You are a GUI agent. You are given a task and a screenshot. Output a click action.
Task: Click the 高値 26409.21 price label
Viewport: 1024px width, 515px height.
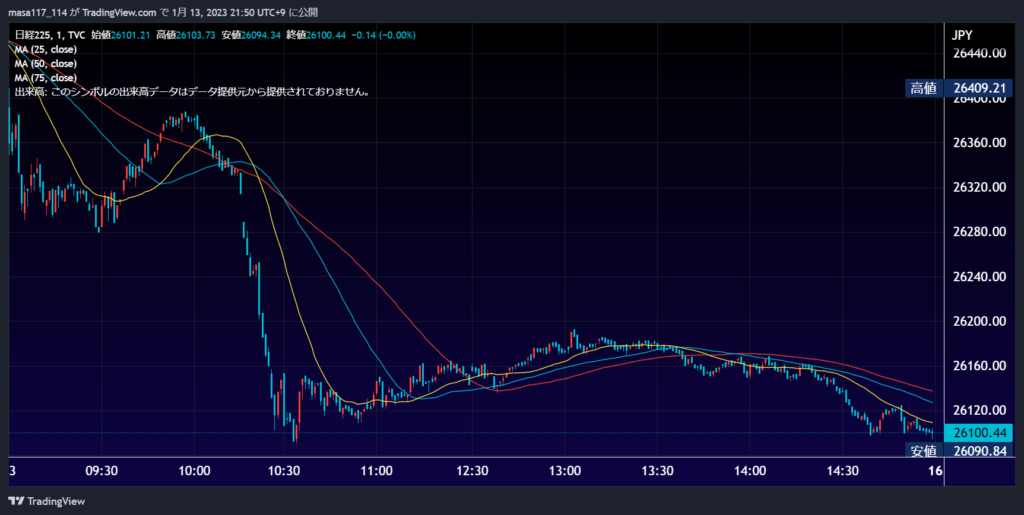point(959,88)
